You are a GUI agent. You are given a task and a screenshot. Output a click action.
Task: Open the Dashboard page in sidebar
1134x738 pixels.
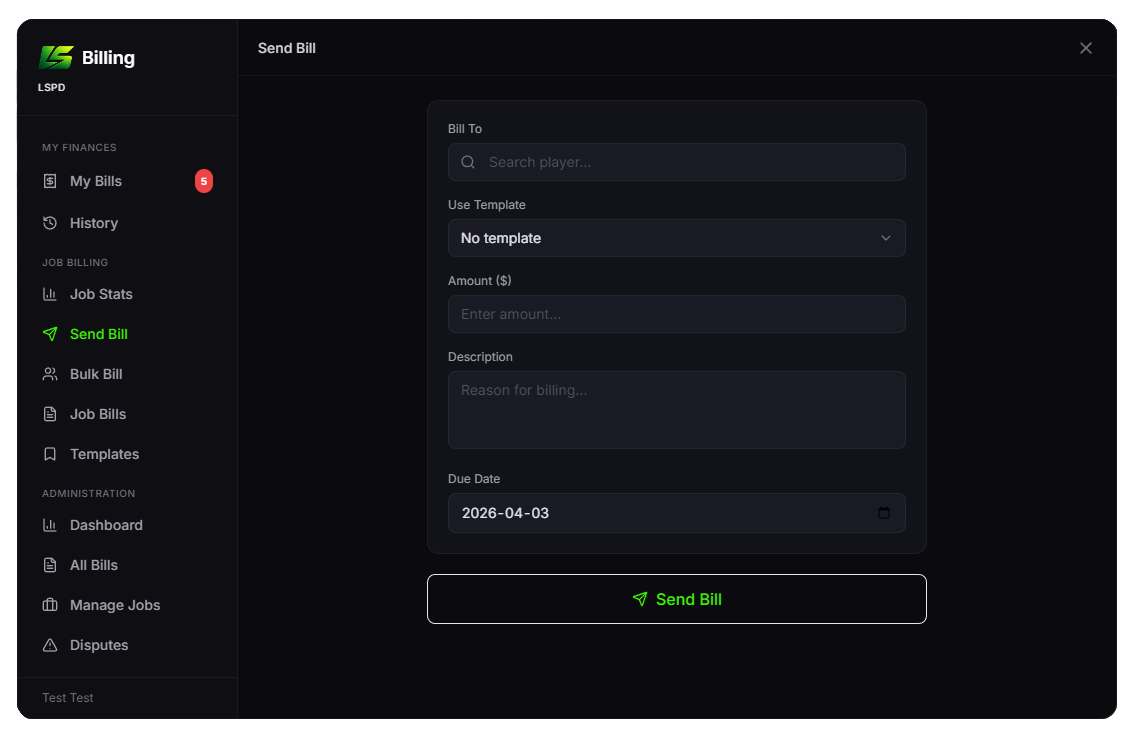click(x=106, y=525)
